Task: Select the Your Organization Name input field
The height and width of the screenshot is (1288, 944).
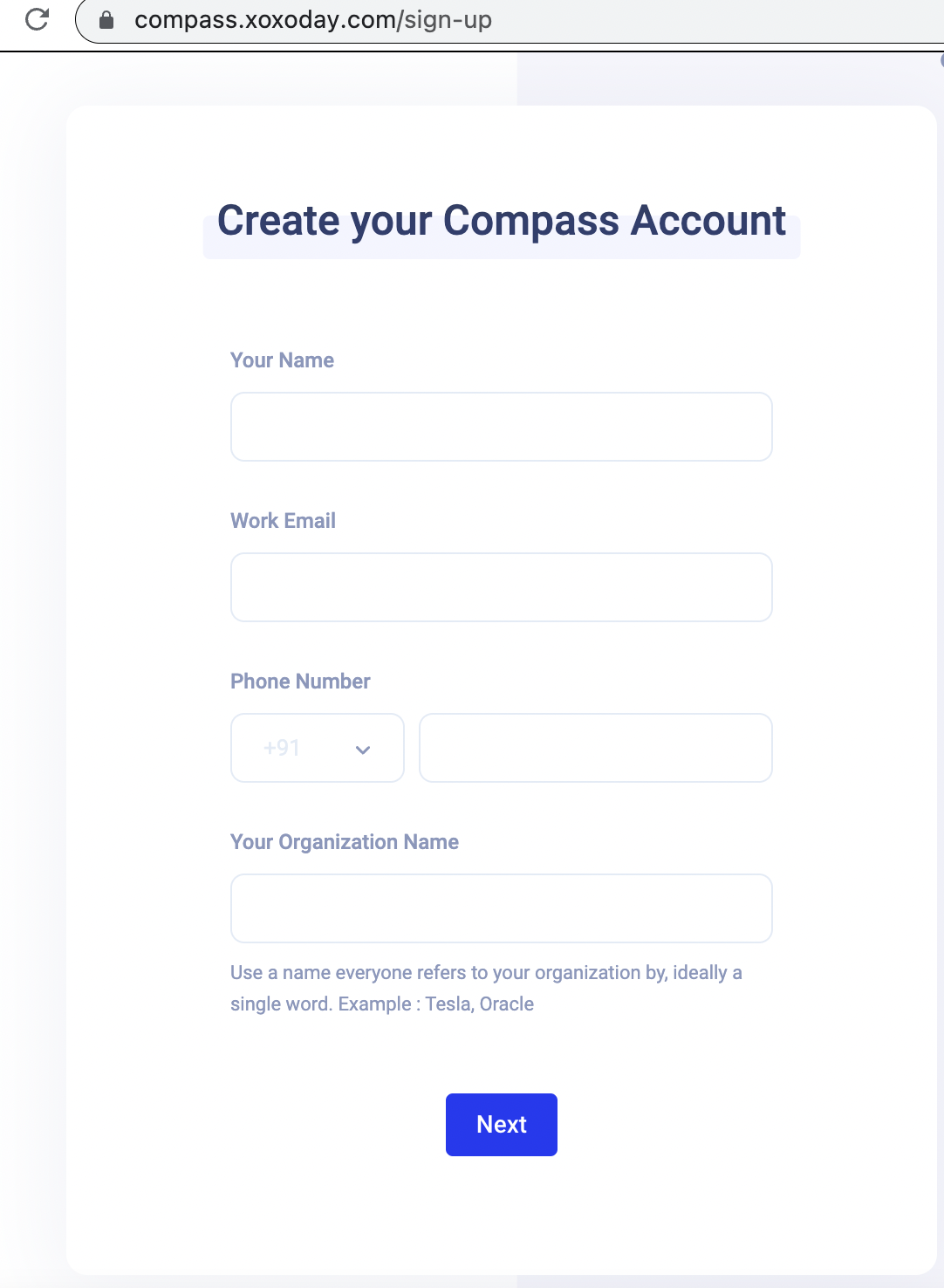Action: click(501, 908)
